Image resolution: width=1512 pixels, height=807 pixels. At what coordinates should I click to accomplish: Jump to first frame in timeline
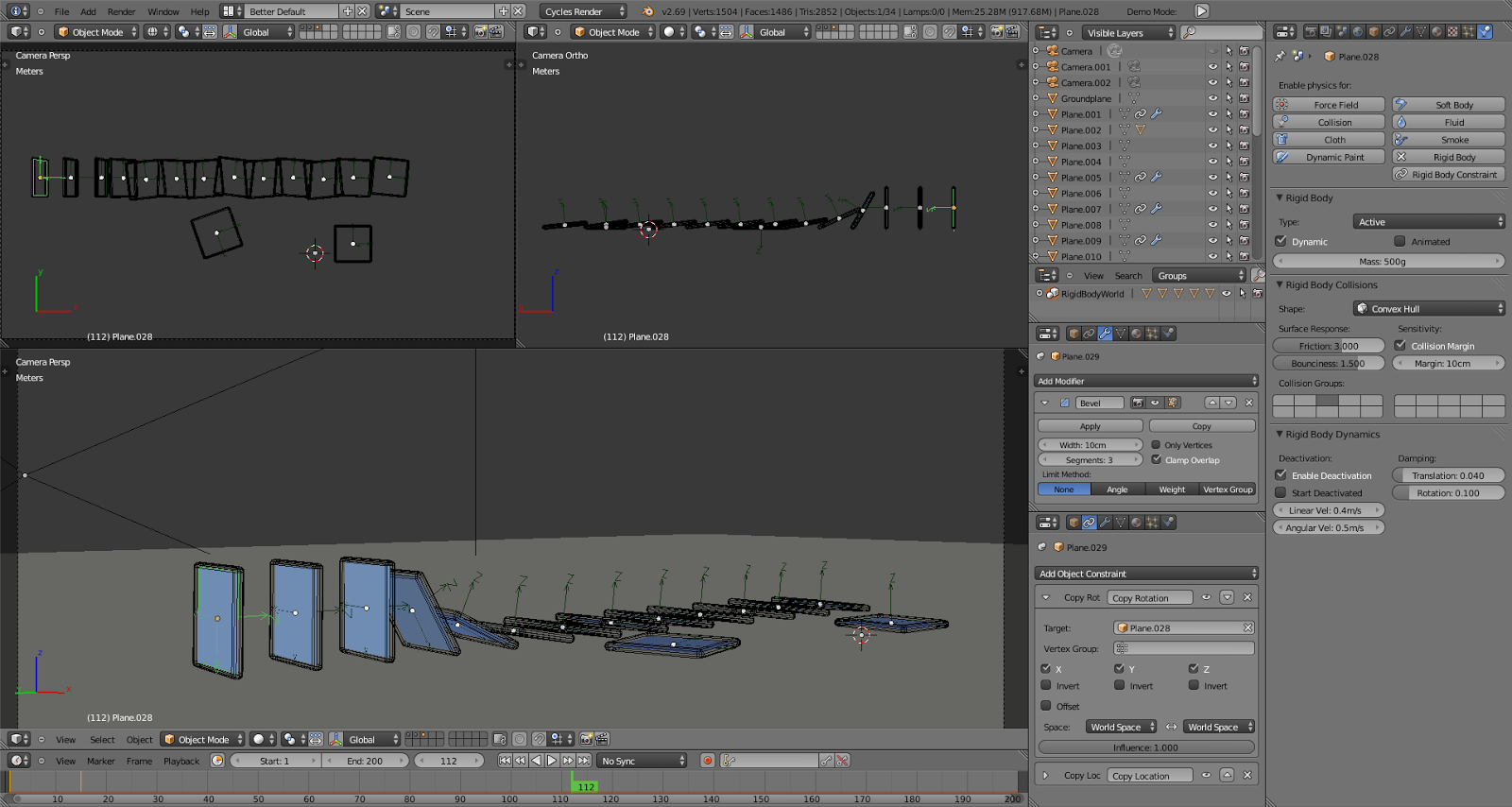(505, 761)
